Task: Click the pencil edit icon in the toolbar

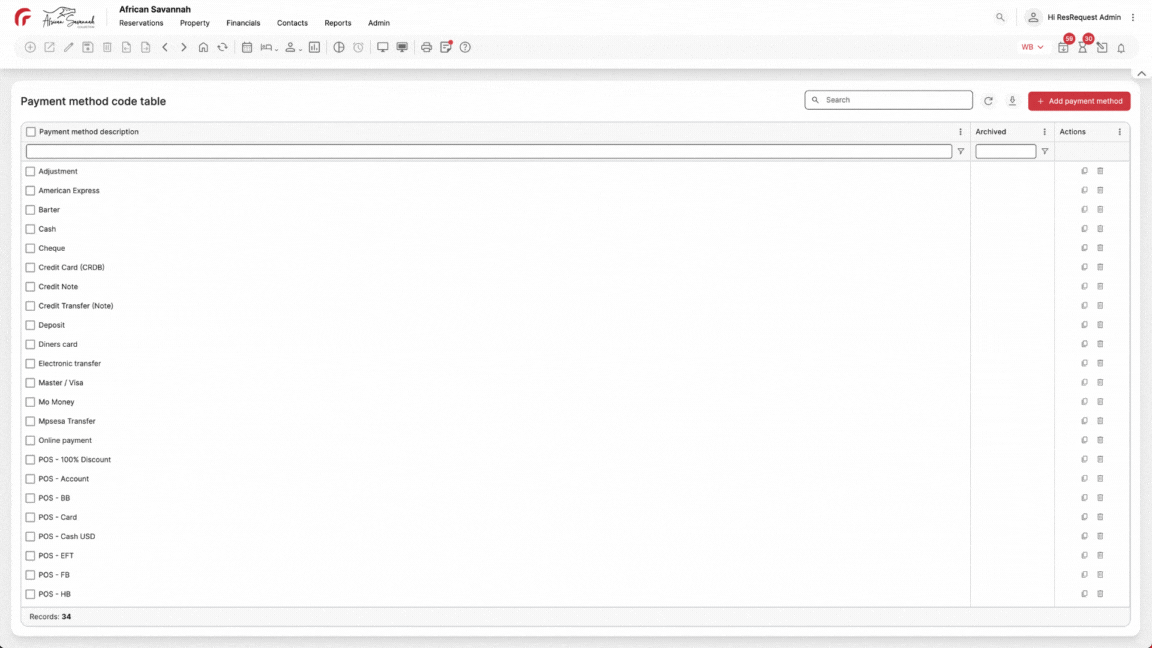Action: (x=68, y=47)
